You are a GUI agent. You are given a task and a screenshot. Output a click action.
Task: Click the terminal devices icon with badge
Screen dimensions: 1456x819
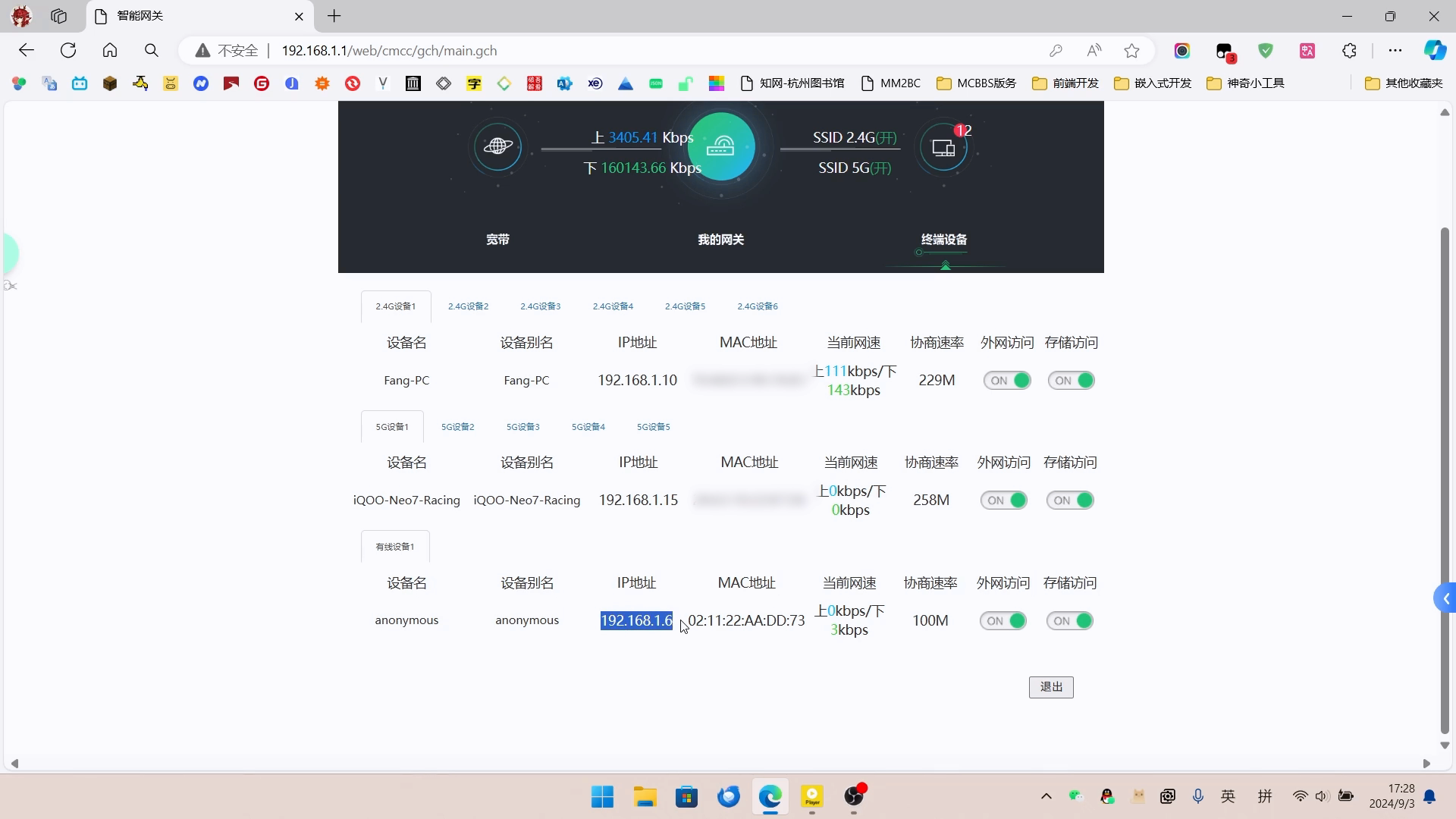(943, 147)
